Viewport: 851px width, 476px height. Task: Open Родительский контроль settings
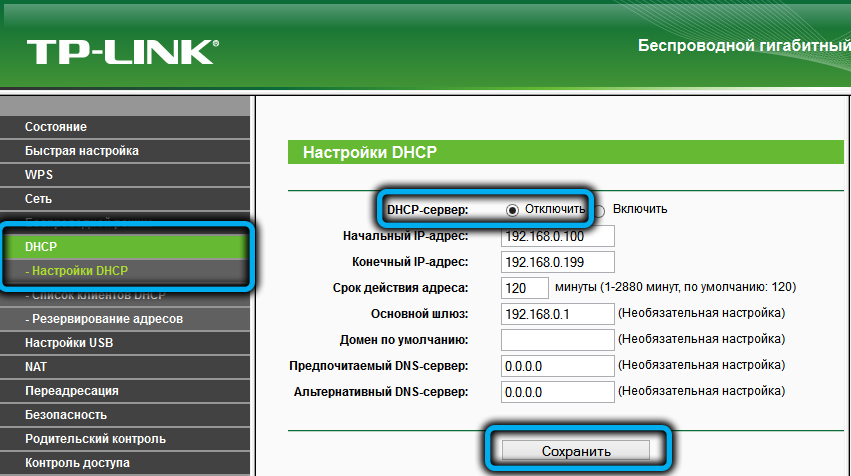tap(95, 439)
